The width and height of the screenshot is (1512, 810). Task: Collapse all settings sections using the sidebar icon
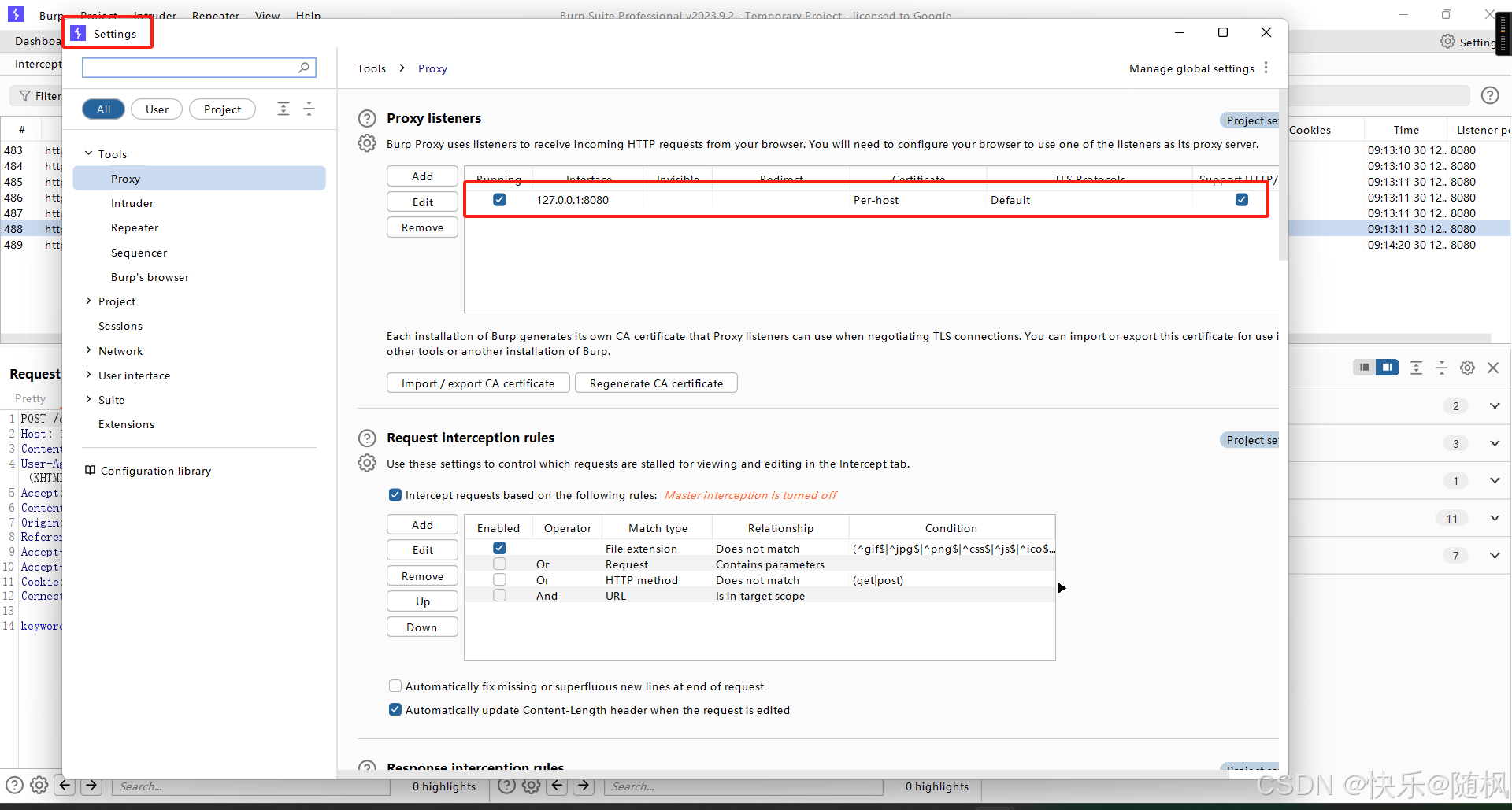point(309,109)
